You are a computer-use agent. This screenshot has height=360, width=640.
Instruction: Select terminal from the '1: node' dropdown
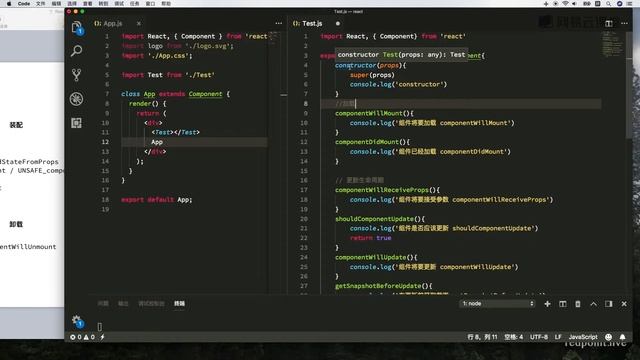point(498,304)
